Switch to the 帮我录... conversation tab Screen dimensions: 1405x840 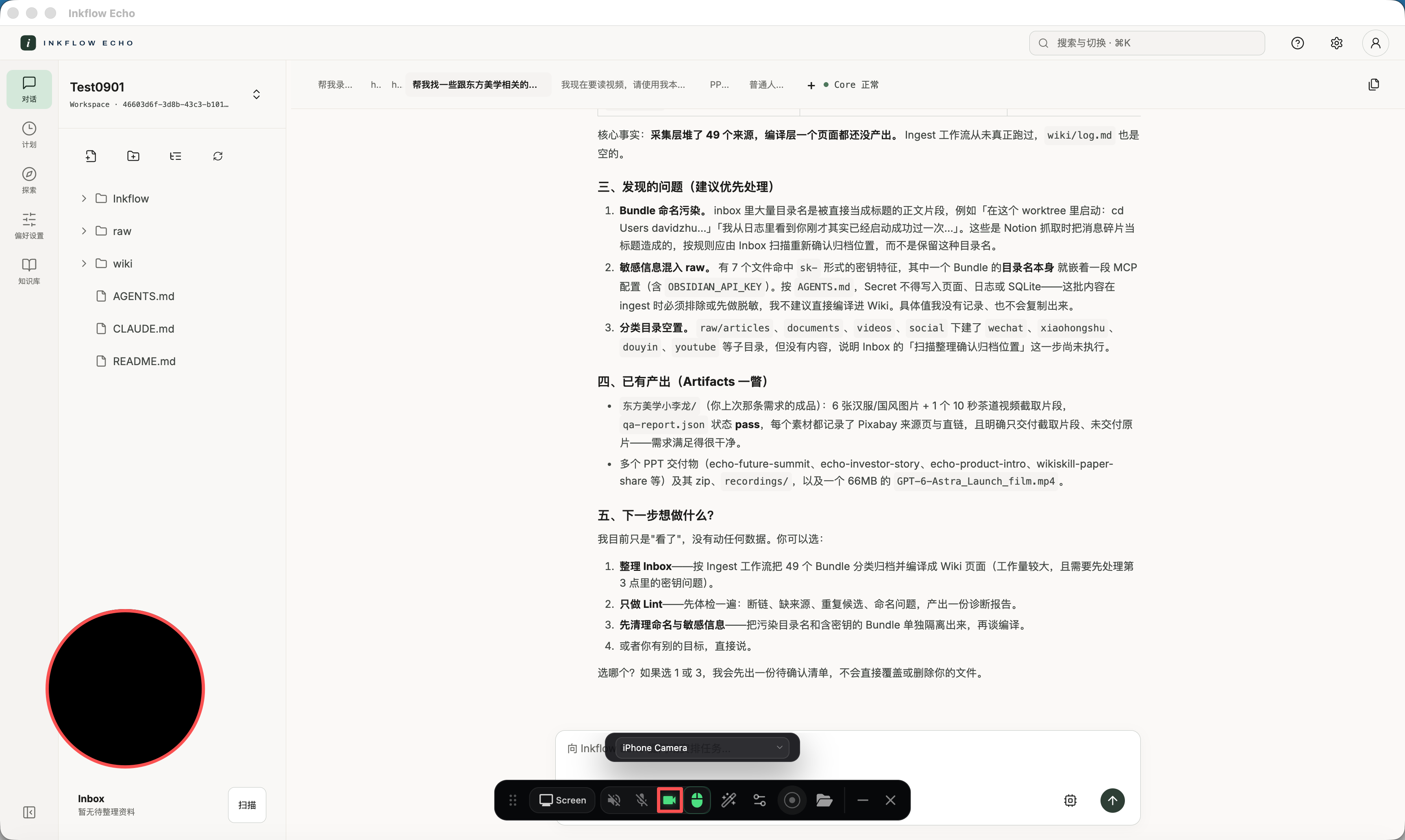point(335,85)
